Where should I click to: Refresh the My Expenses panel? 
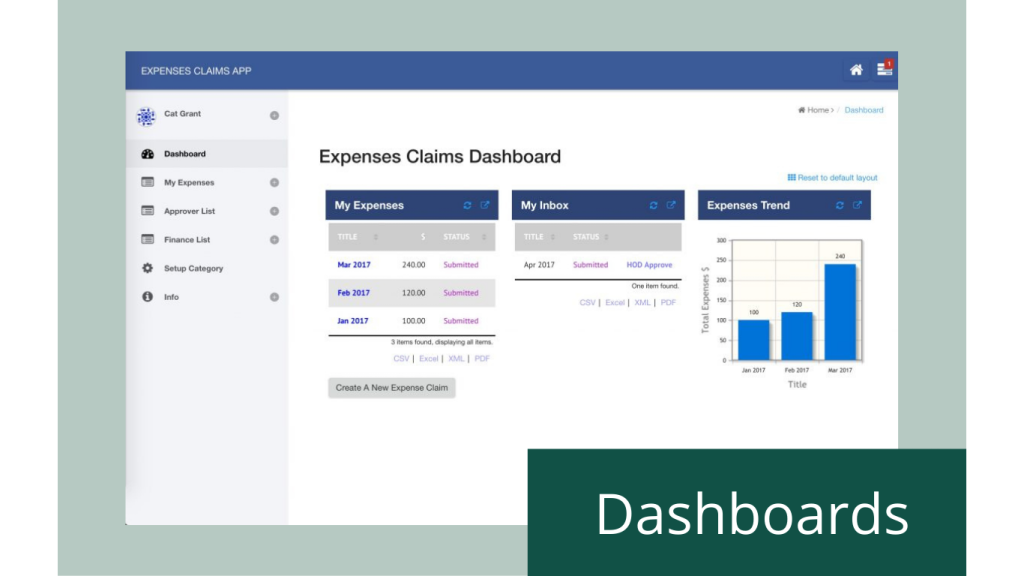[467, 205]
